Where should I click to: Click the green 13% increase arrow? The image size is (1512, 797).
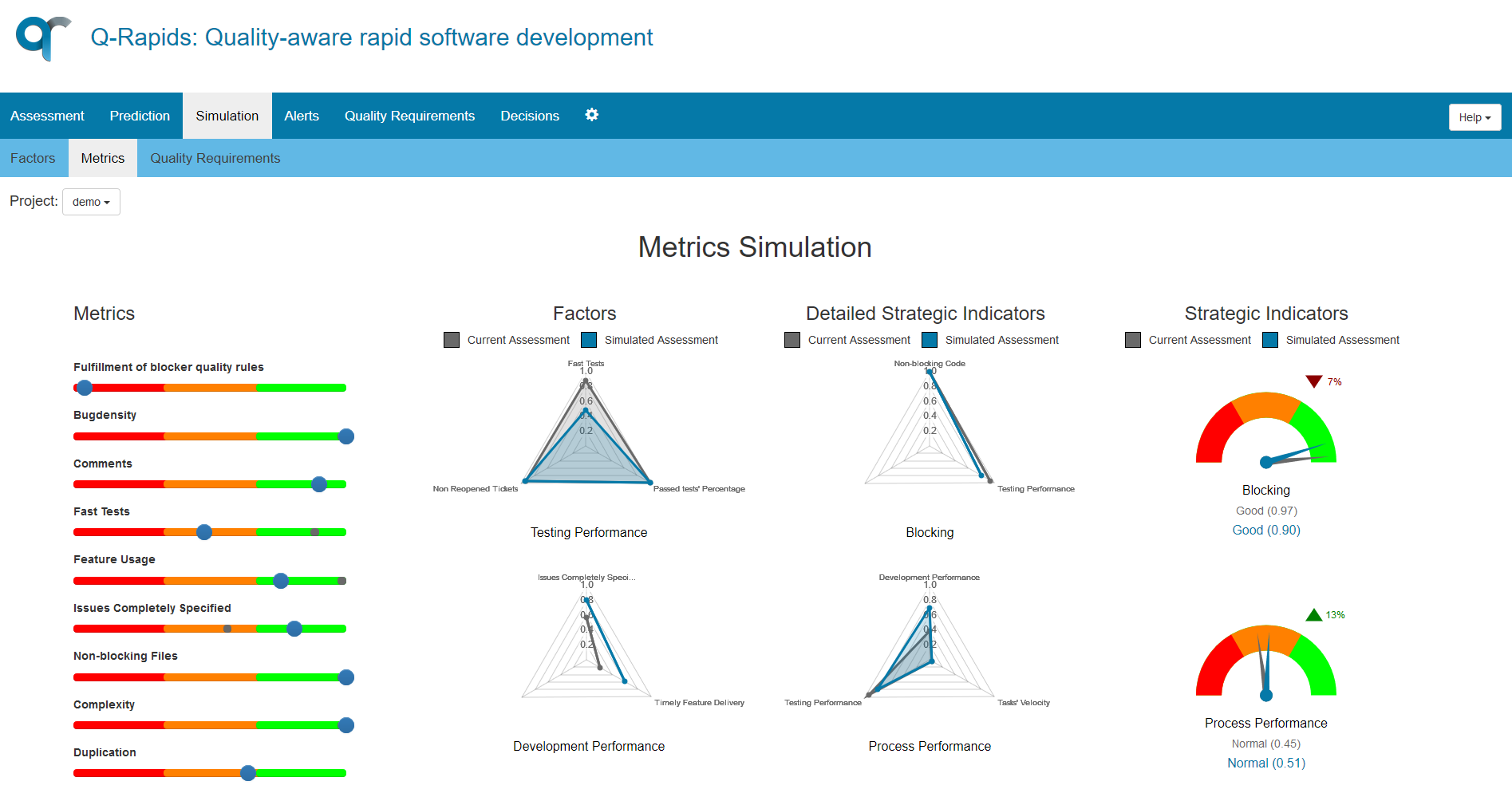[1314, 614]
